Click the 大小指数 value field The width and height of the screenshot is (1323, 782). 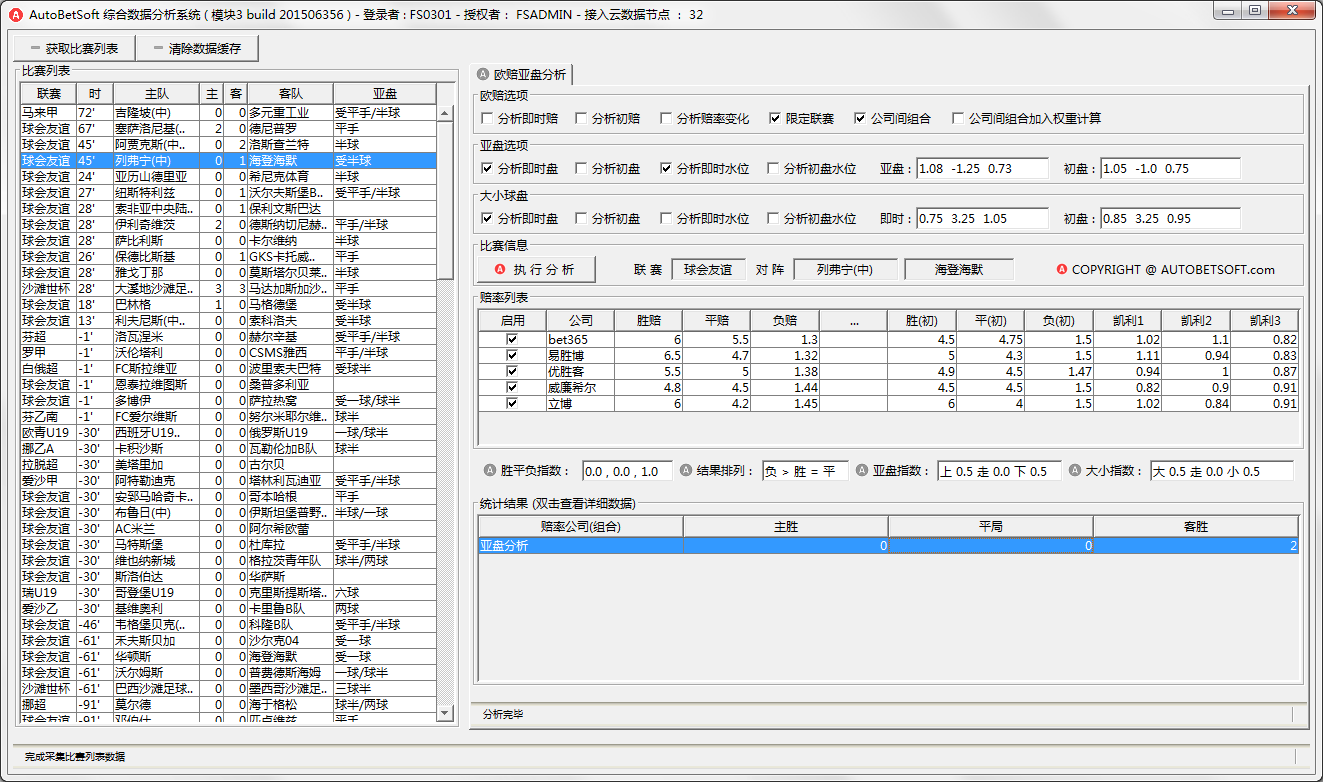pos(1221,471)
